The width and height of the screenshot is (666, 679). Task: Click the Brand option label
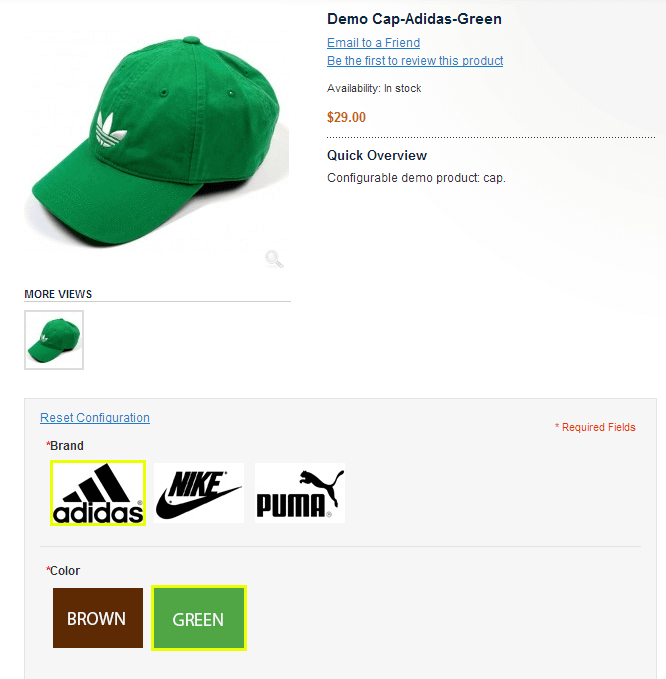click(65, 446)
